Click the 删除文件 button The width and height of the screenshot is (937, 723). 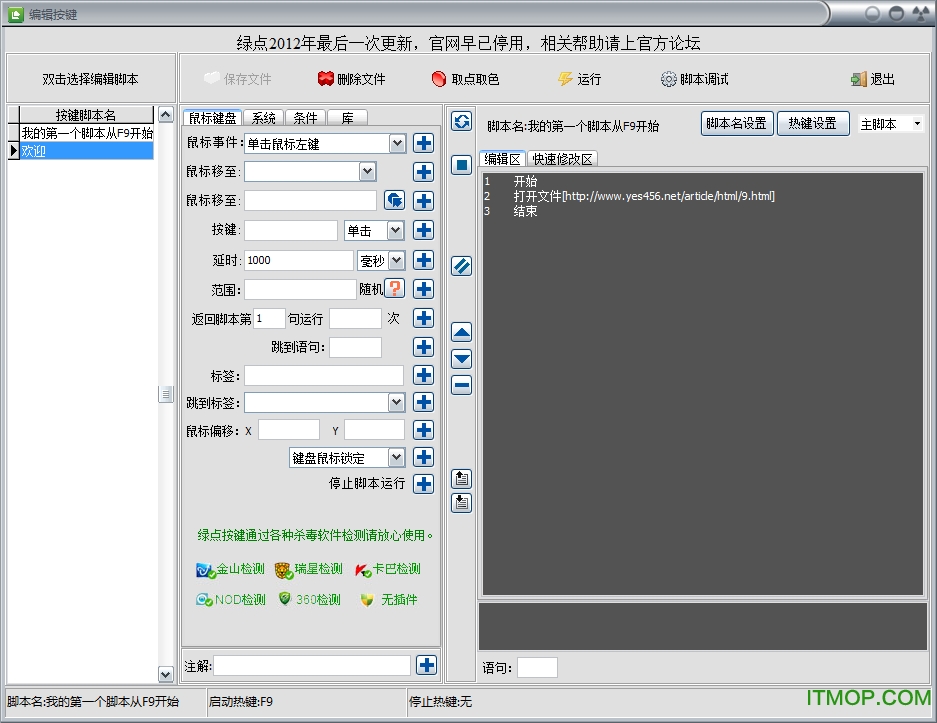click(x=352, y=79)
